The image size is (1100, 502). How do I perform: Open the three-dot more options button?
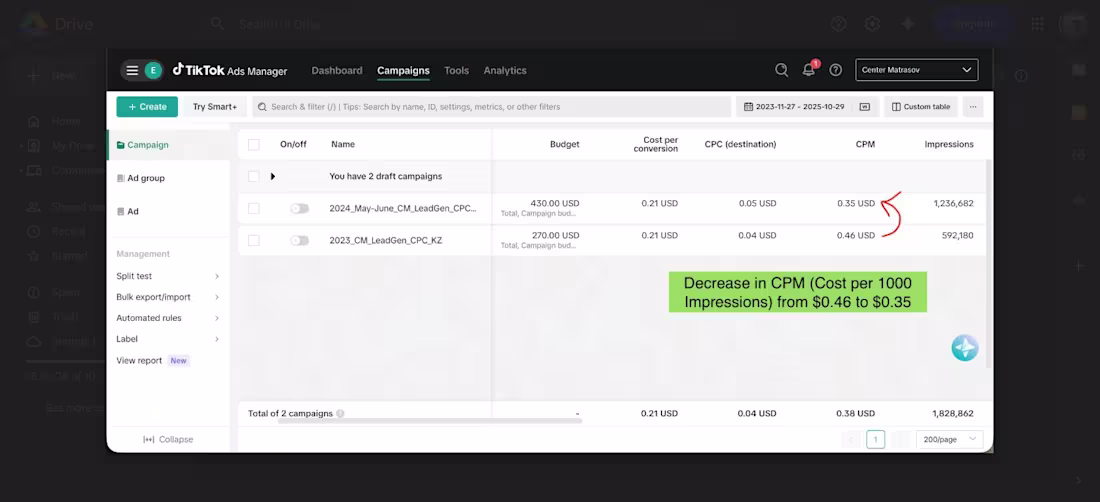point(972,107)
